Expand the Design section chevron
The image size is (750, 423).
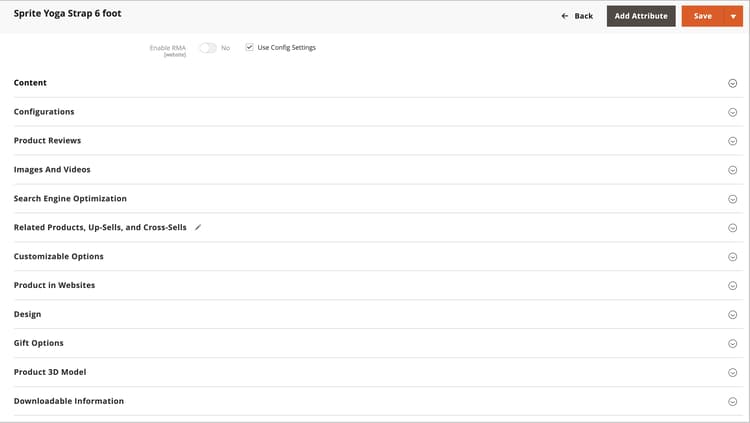[x=732, y=314]
